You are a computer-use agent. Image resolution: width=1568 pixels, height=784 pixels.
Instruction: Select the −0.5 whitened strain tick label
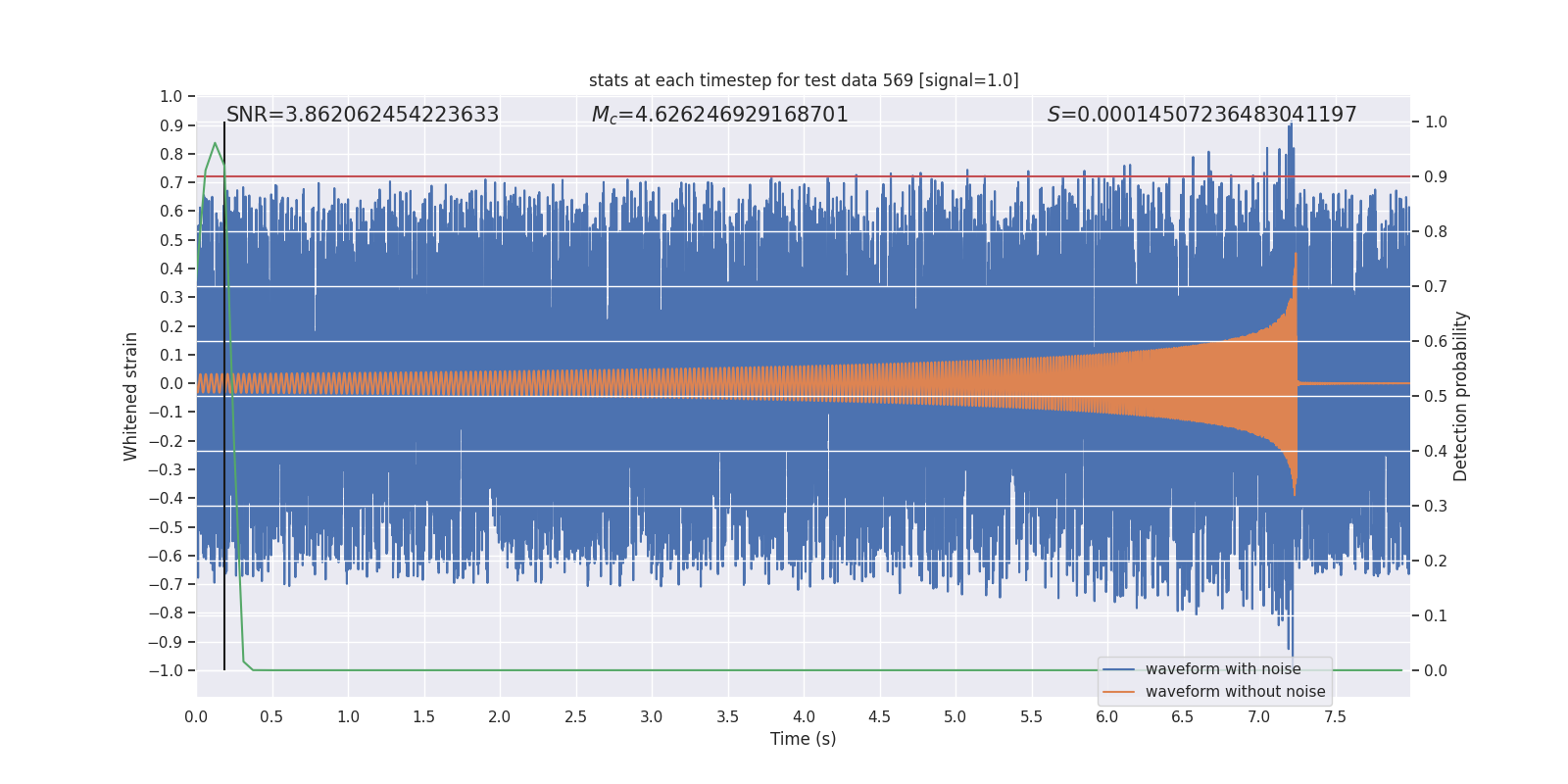(166, 527)
